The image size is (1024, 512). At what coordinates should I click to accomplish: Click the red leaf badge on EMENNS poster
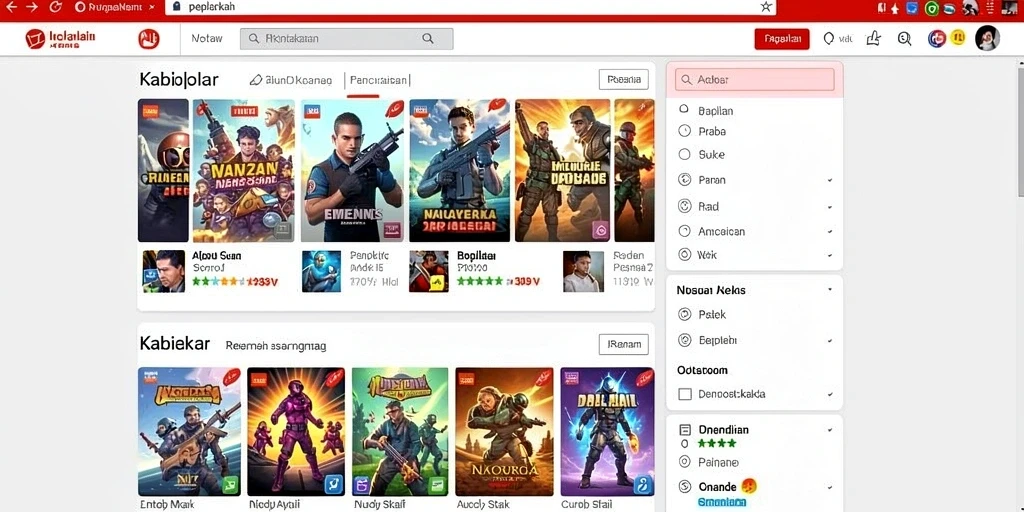pyautogui.click(x=394, y=108)
